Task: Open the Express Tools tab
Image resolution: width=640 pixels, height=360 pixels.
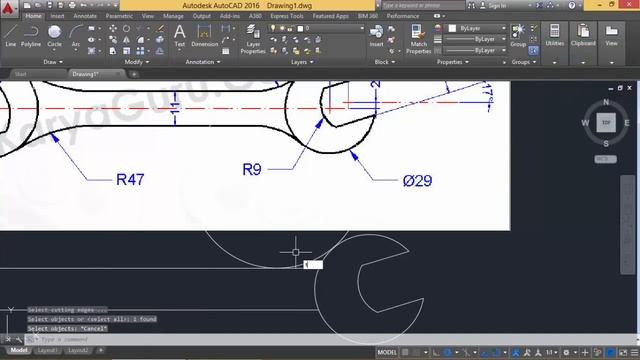Action: coord(287,16)
